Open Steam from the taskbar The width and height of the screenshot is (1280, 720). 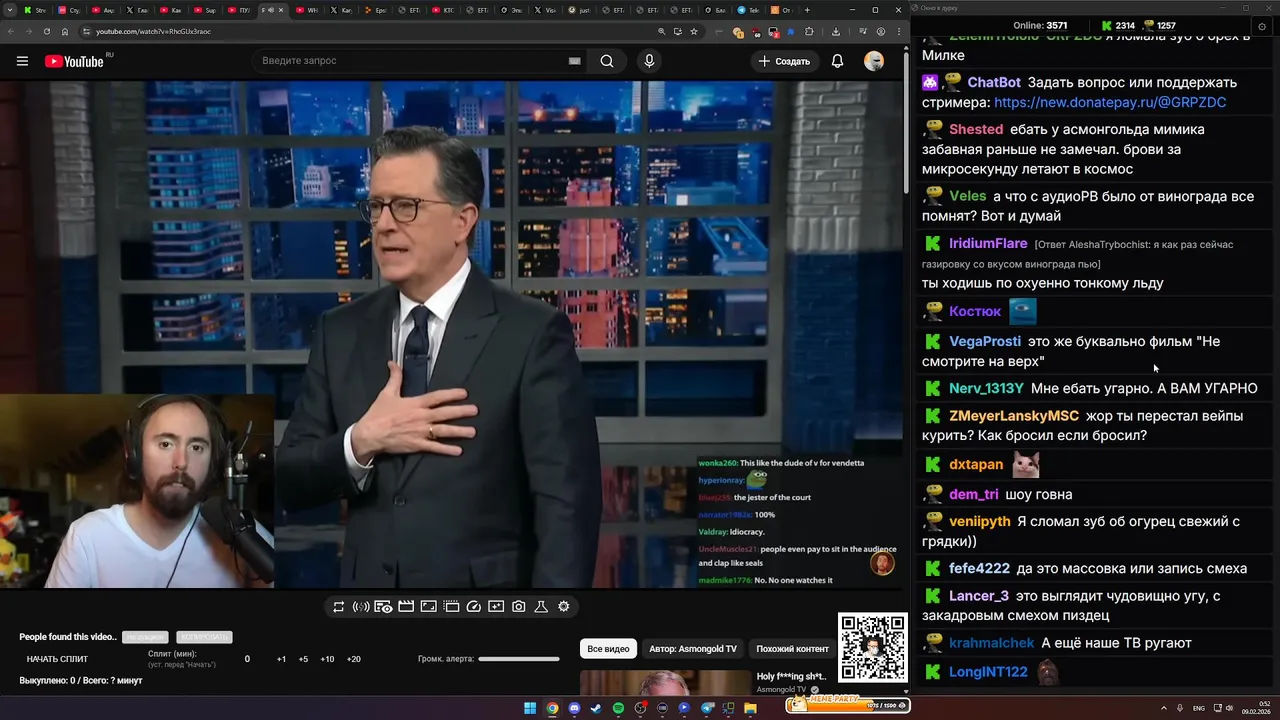click(596, 708)
